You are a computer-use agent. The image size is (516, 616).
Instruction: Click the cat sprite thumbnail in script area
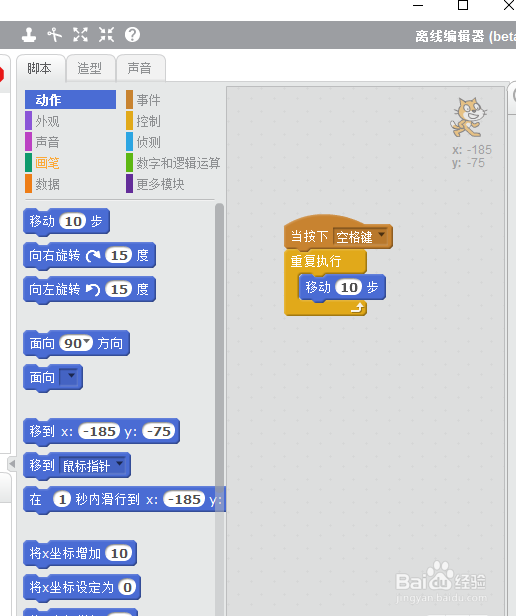coord(468,117)
